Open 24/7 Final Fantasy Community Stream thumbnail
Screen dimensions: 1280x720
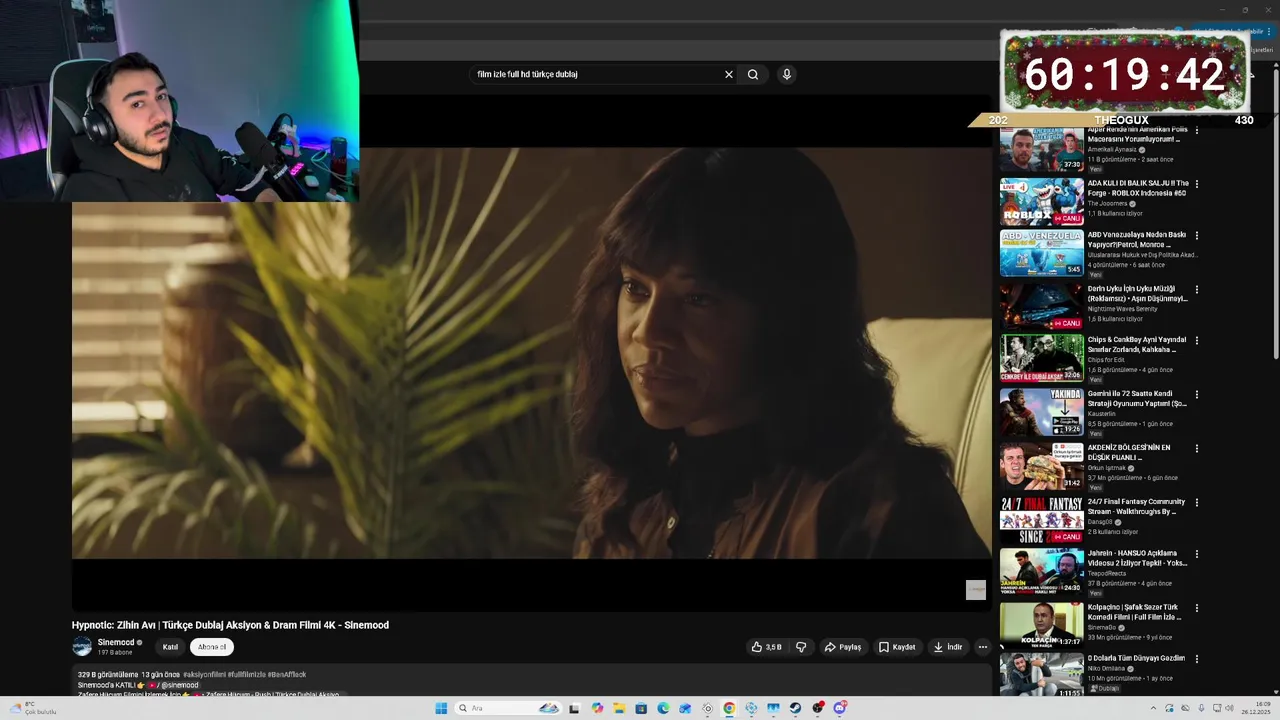click(1041, 519)
